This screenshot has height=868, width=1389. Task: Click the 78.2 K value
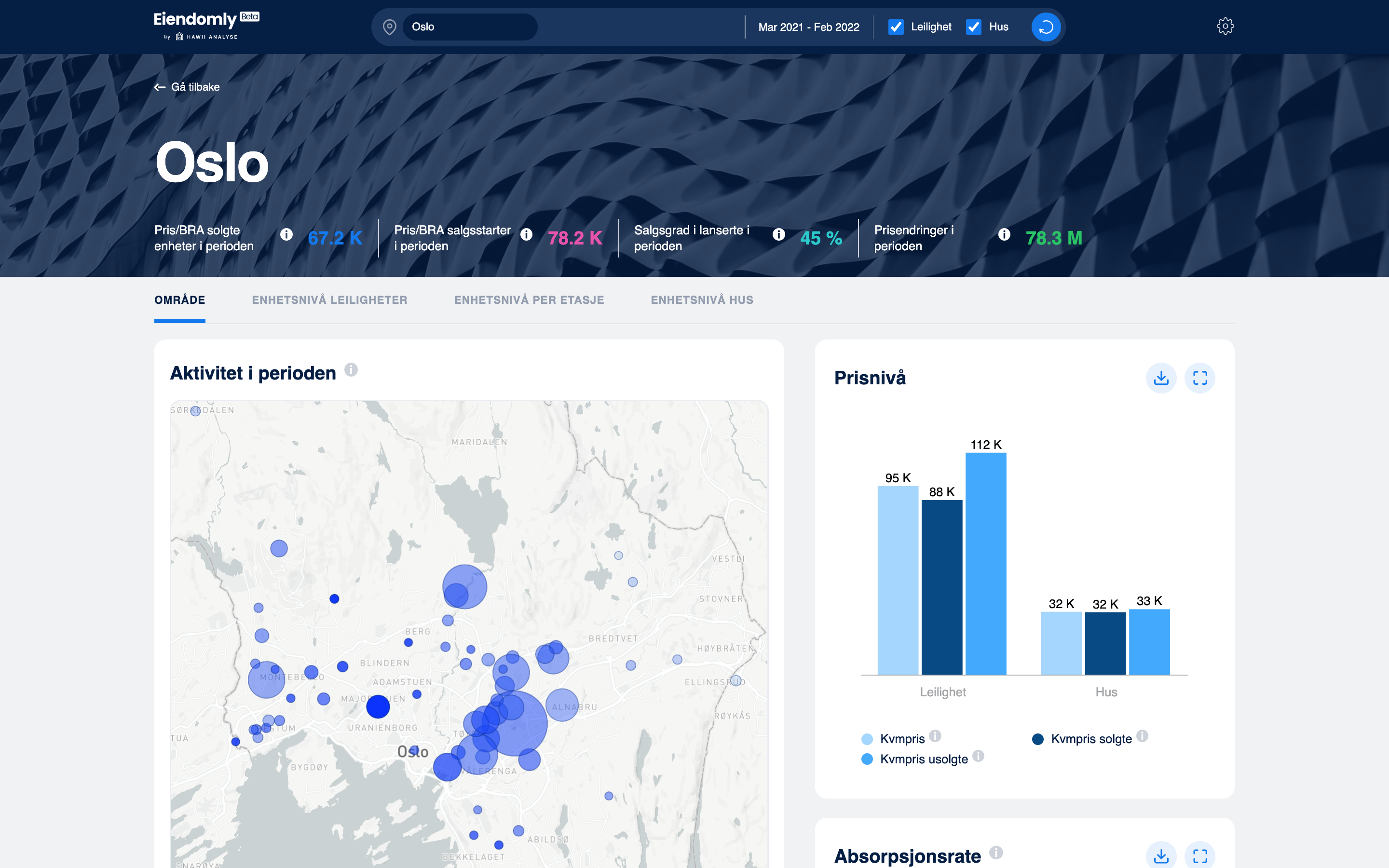575,238
